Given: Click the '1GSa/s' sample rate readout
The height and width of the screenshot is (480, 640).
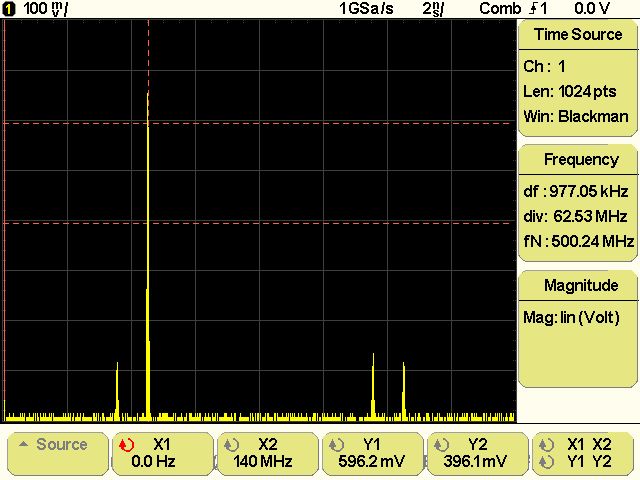Looking at the screenshot, I should [366, 9].
